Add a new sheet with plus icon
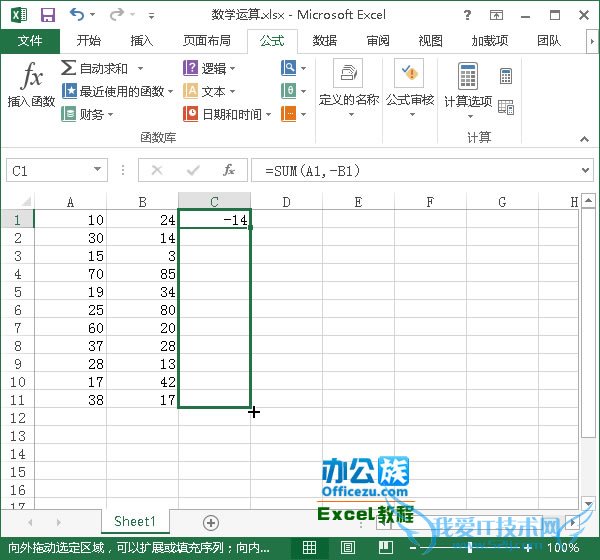Screen dimensions: 600x560 coord(211,522)
